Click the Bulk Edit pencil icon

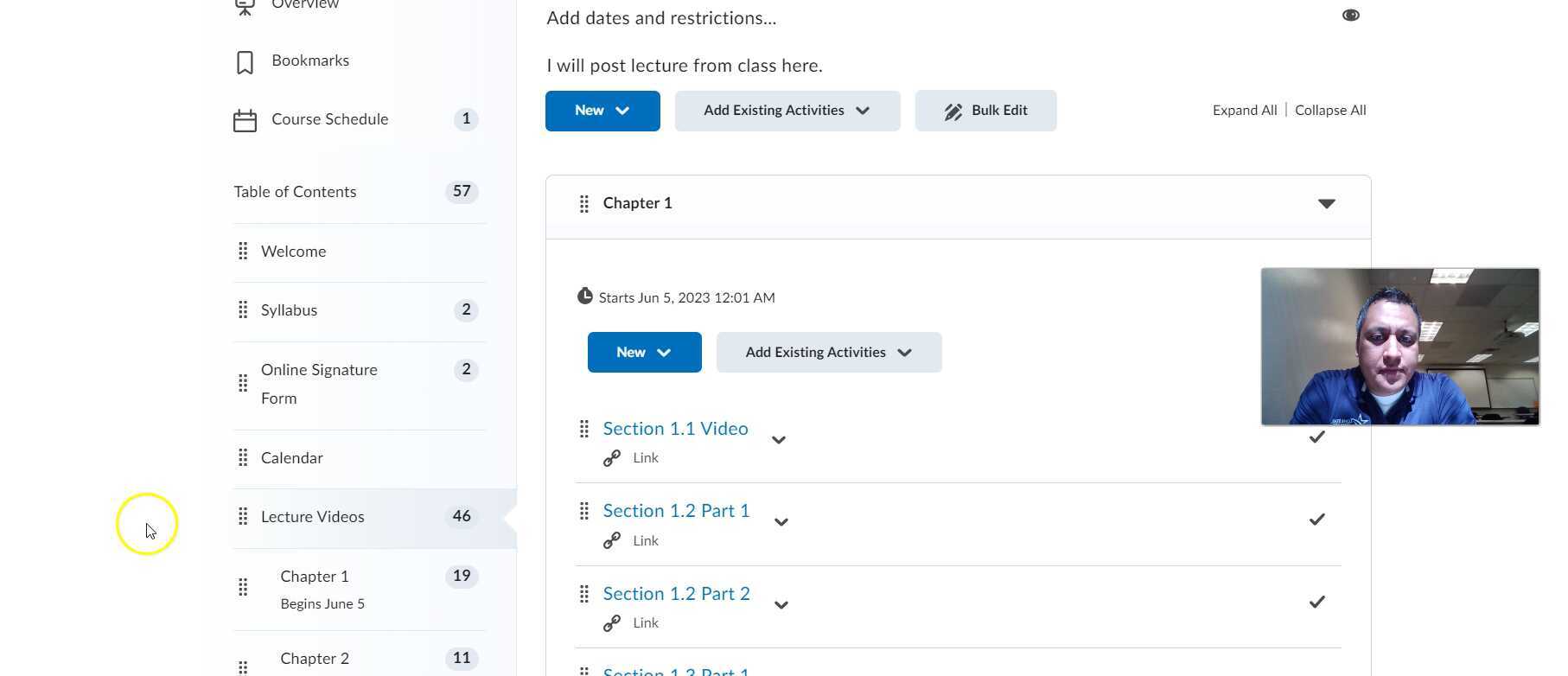pos(953,112)
